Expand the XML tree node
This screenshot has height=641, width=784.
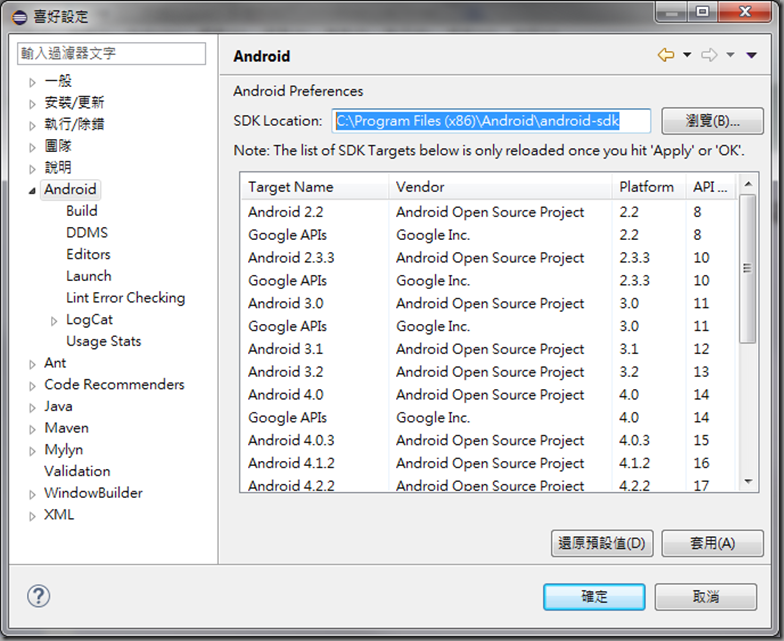[32, 516]
